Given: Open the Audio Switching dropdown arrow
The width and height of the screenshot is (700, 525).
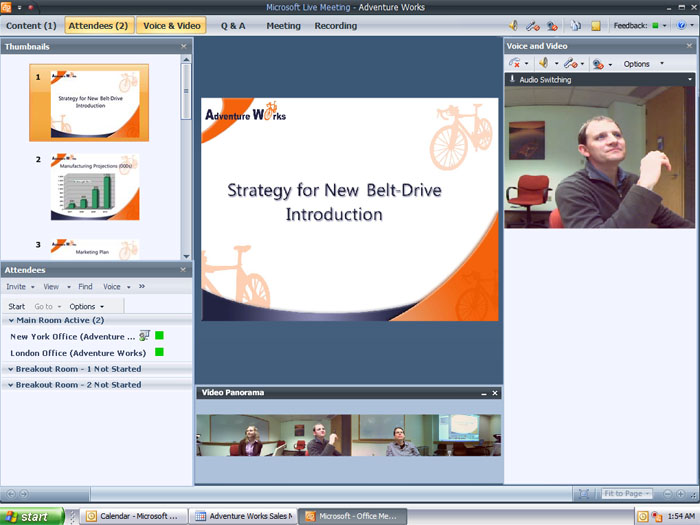Looking at the screenshot, I should click(x=690, y=79).
